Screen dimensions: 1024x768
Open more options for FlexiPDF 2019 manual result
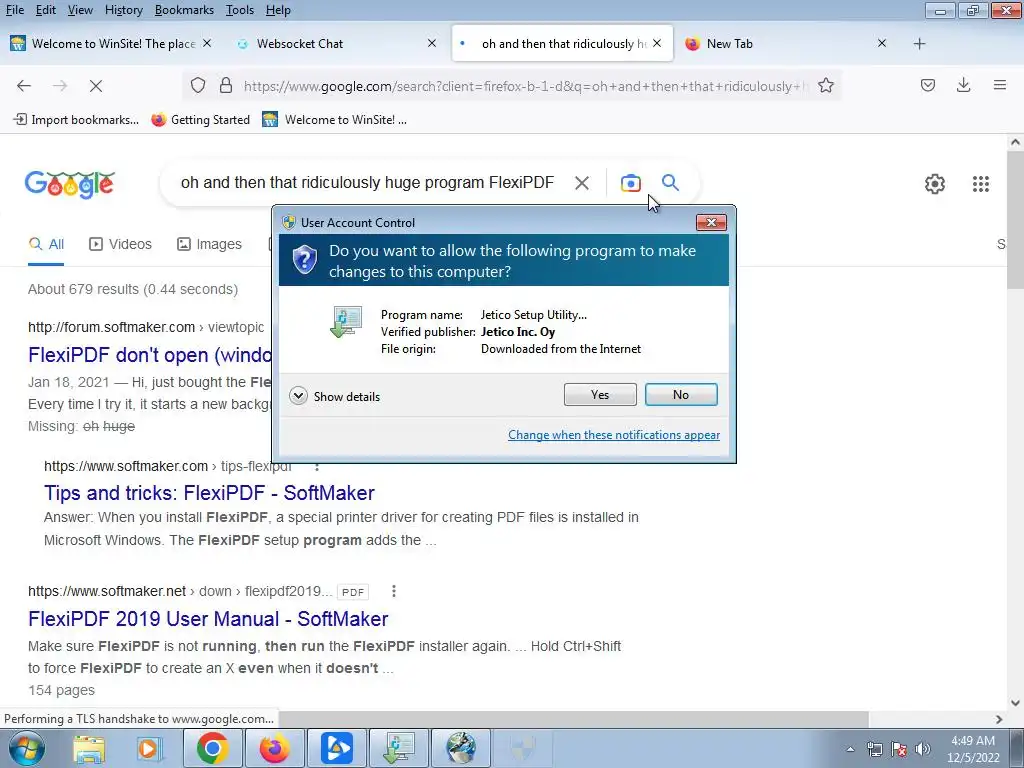[x=393, y=591]
